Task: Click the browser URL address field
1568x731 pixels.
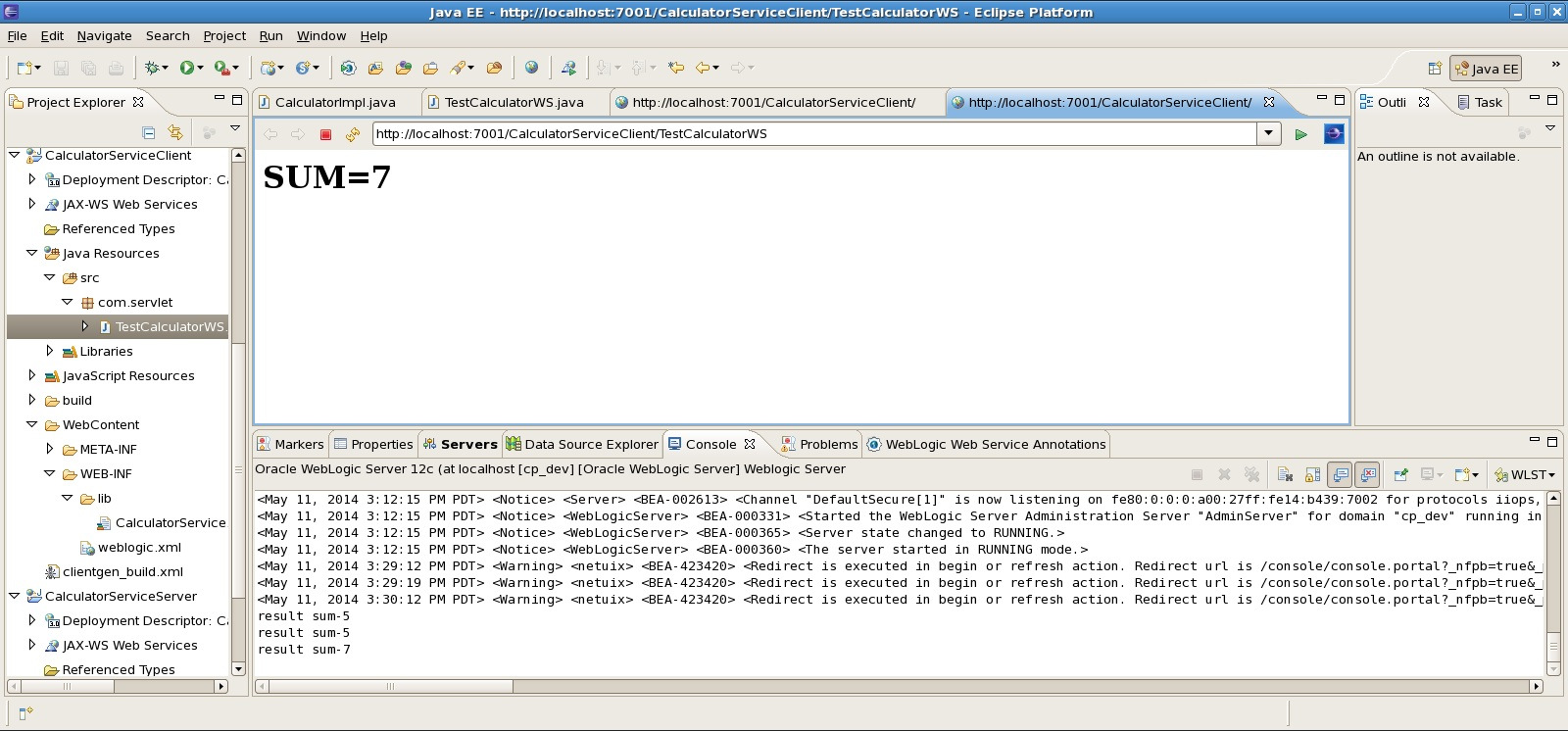Action: click(814, 133)
